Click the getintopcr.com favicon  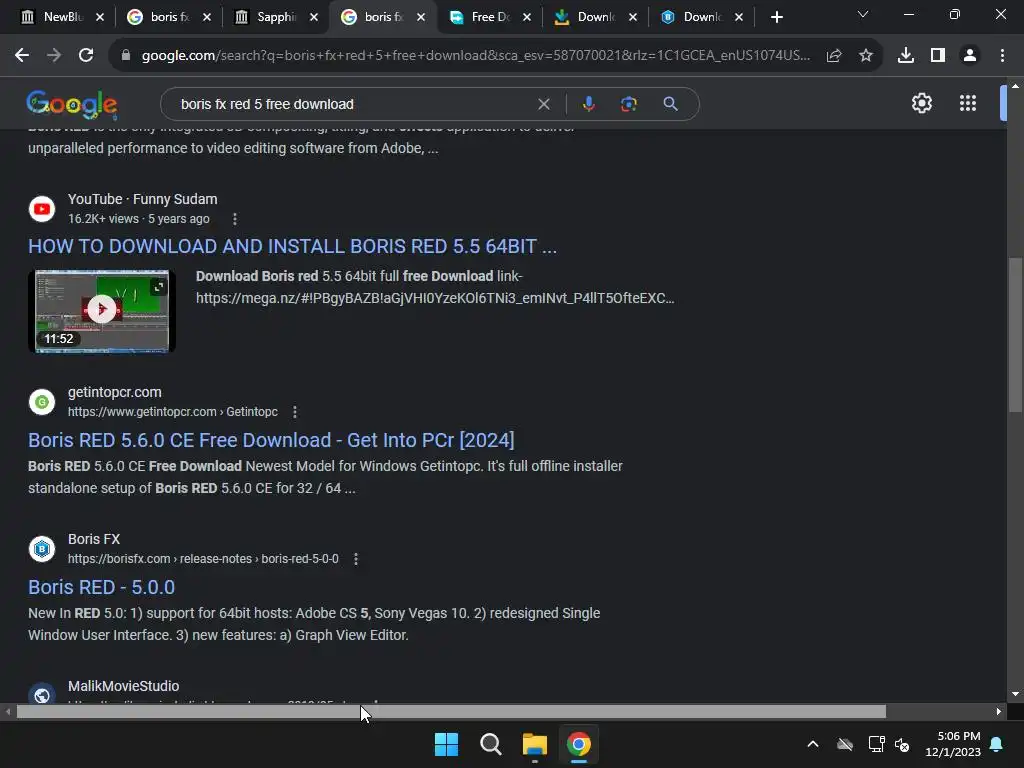[x=42, y=402]
